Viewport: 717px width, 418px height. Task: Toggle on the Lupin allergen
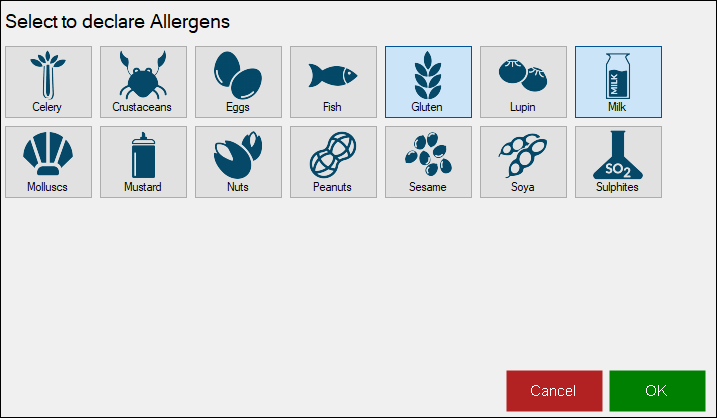(x=523, y=82)
